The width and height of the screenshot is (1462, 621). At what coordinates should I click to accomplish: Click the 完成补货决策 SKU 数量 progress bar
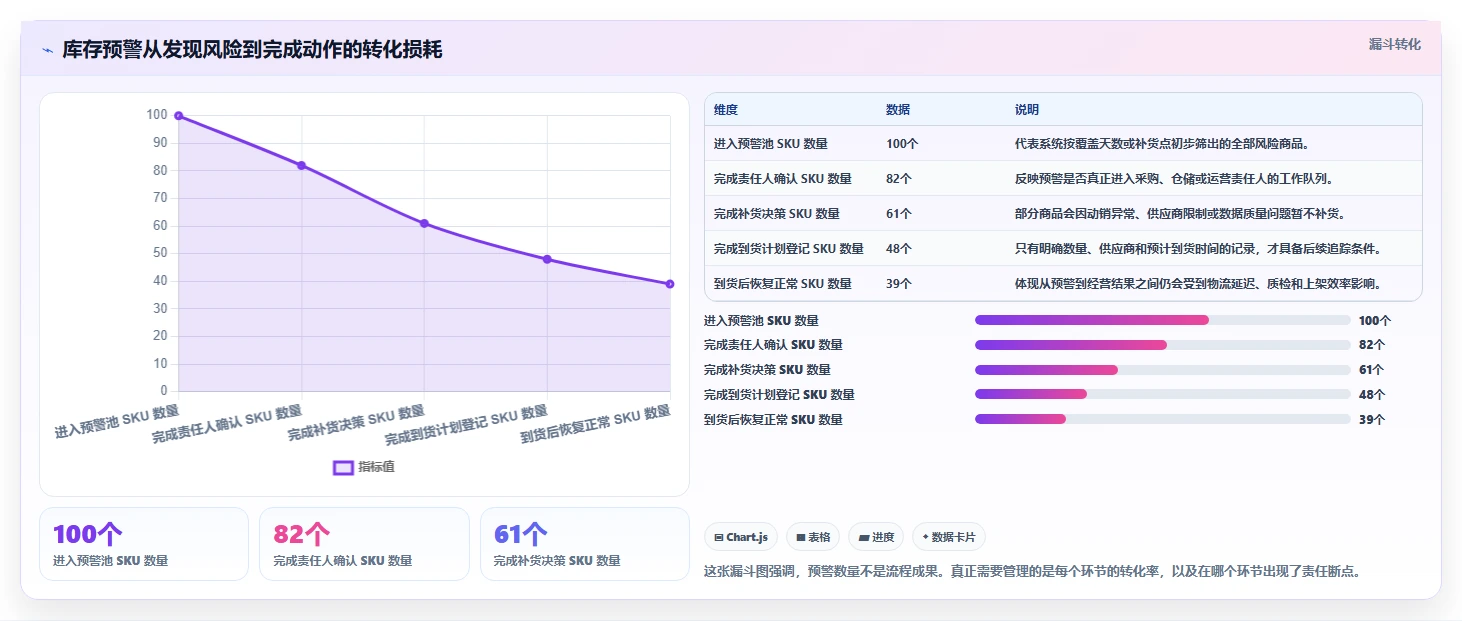tap(1163, 370)
